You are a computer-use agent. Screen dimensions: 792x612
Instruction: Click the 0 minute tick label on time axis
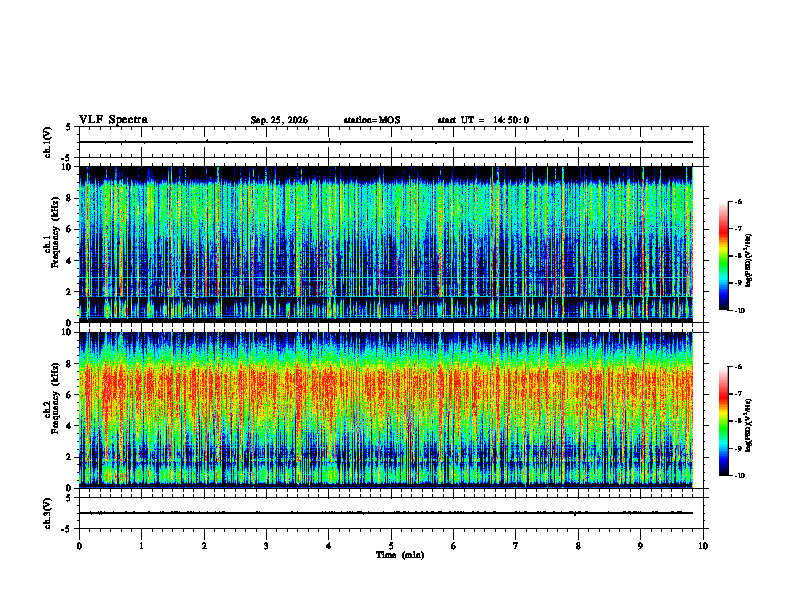79,546
